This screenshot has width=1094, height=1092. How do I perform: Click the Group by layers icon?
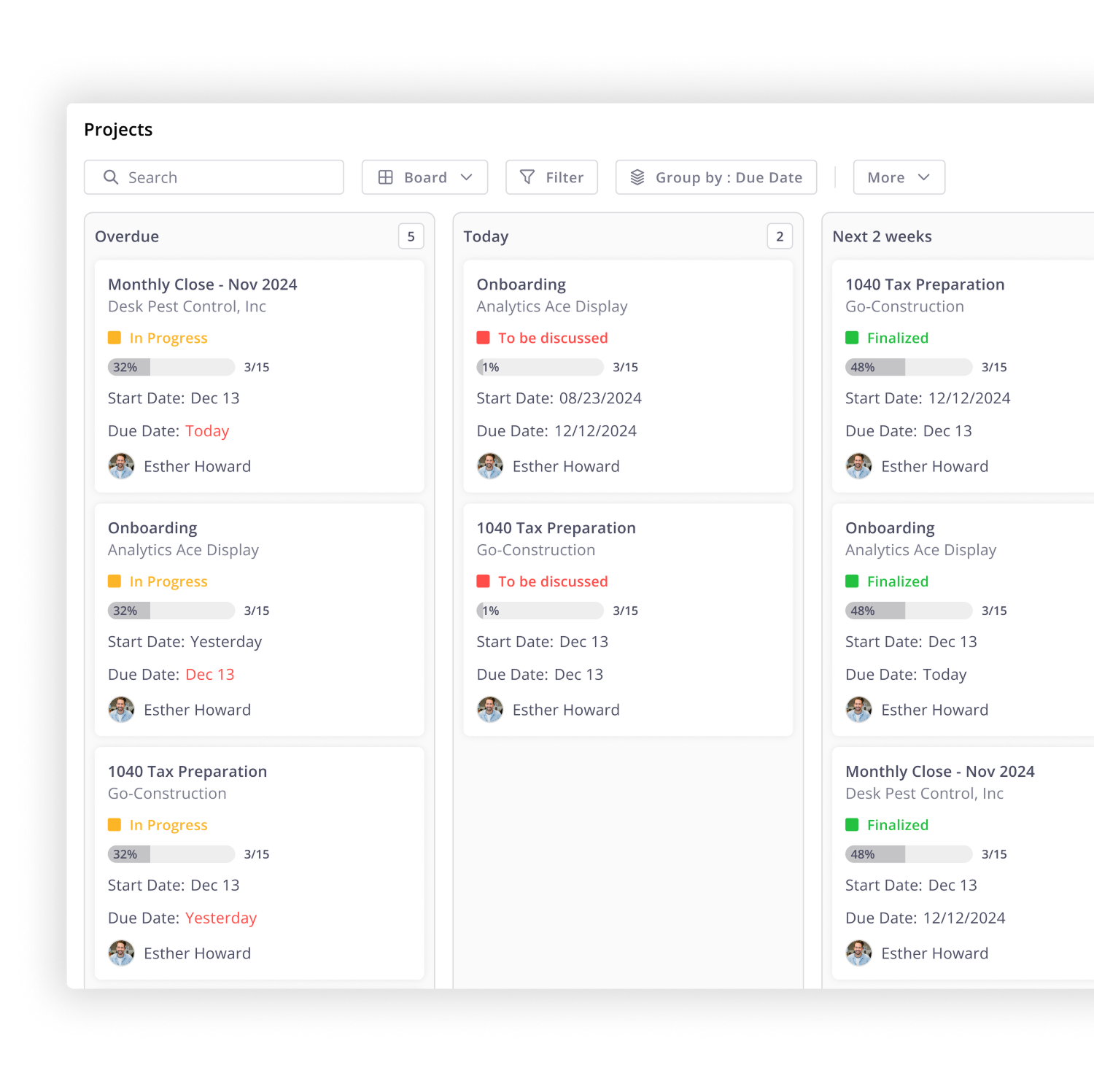click(x=637, y=177)
